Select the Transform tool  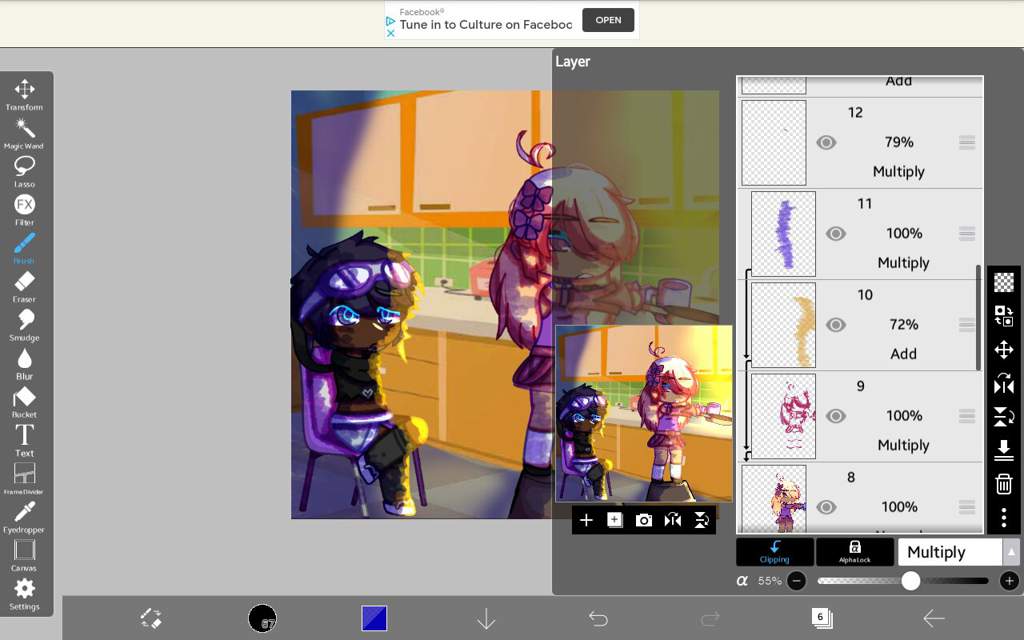pyautogui.click(x=24, y=95)
